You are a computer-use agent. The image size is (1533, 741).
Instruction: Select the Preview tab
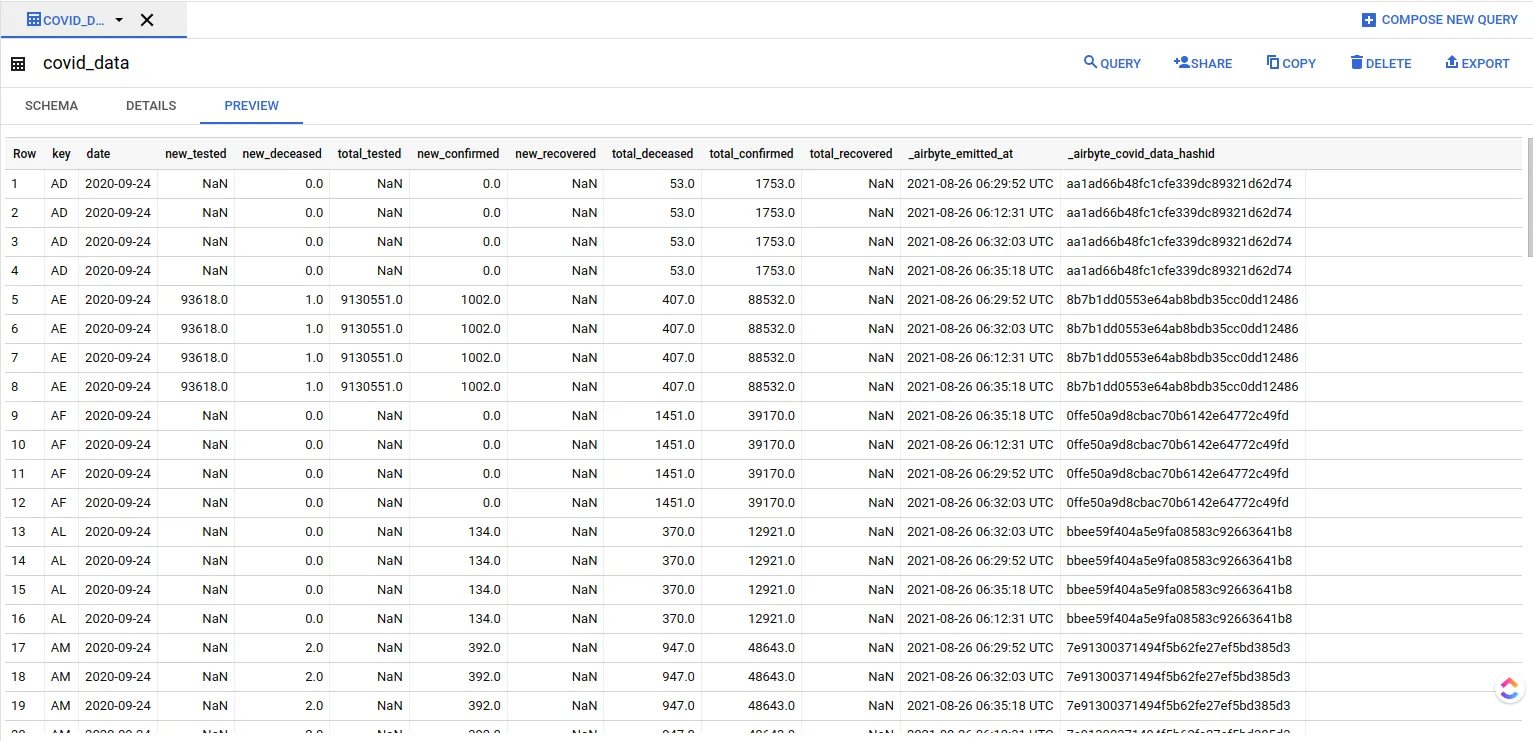coord(252,105)
